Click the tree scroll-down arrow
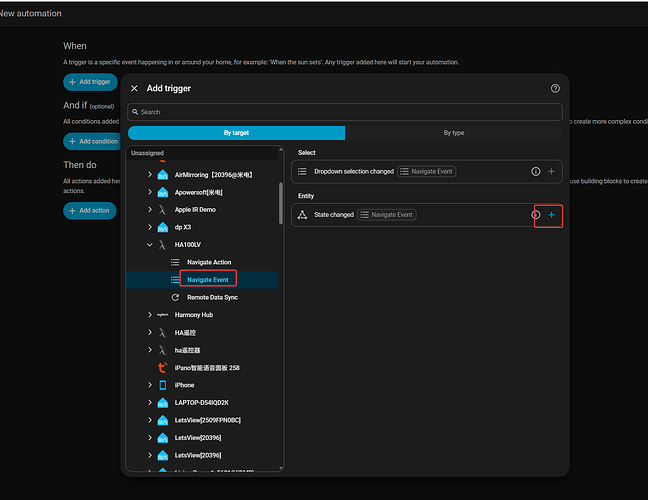 281,468
